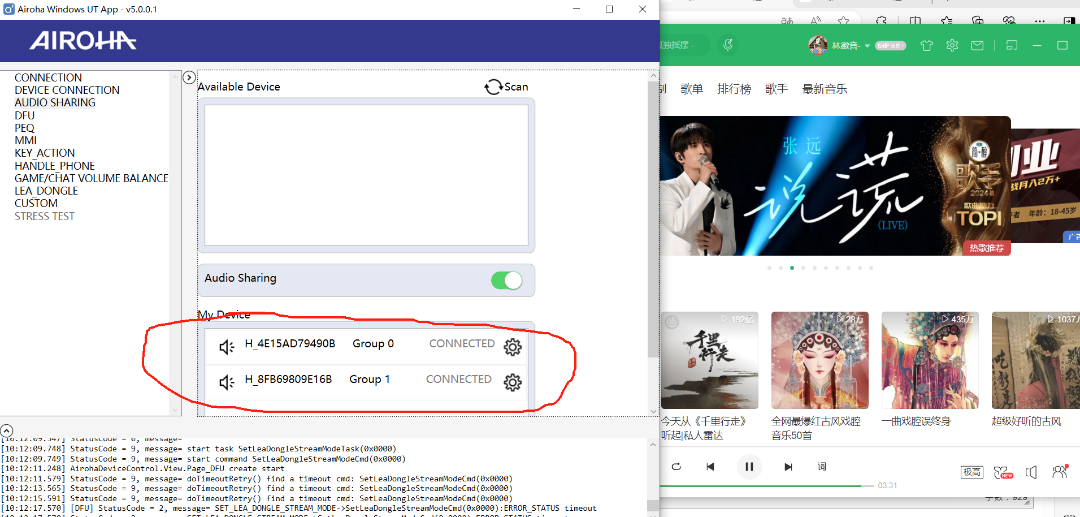This screenshot has height=517, width=1080.
Task: Open the 歌手 tab in music player
Action: click(x=776, y=89)
